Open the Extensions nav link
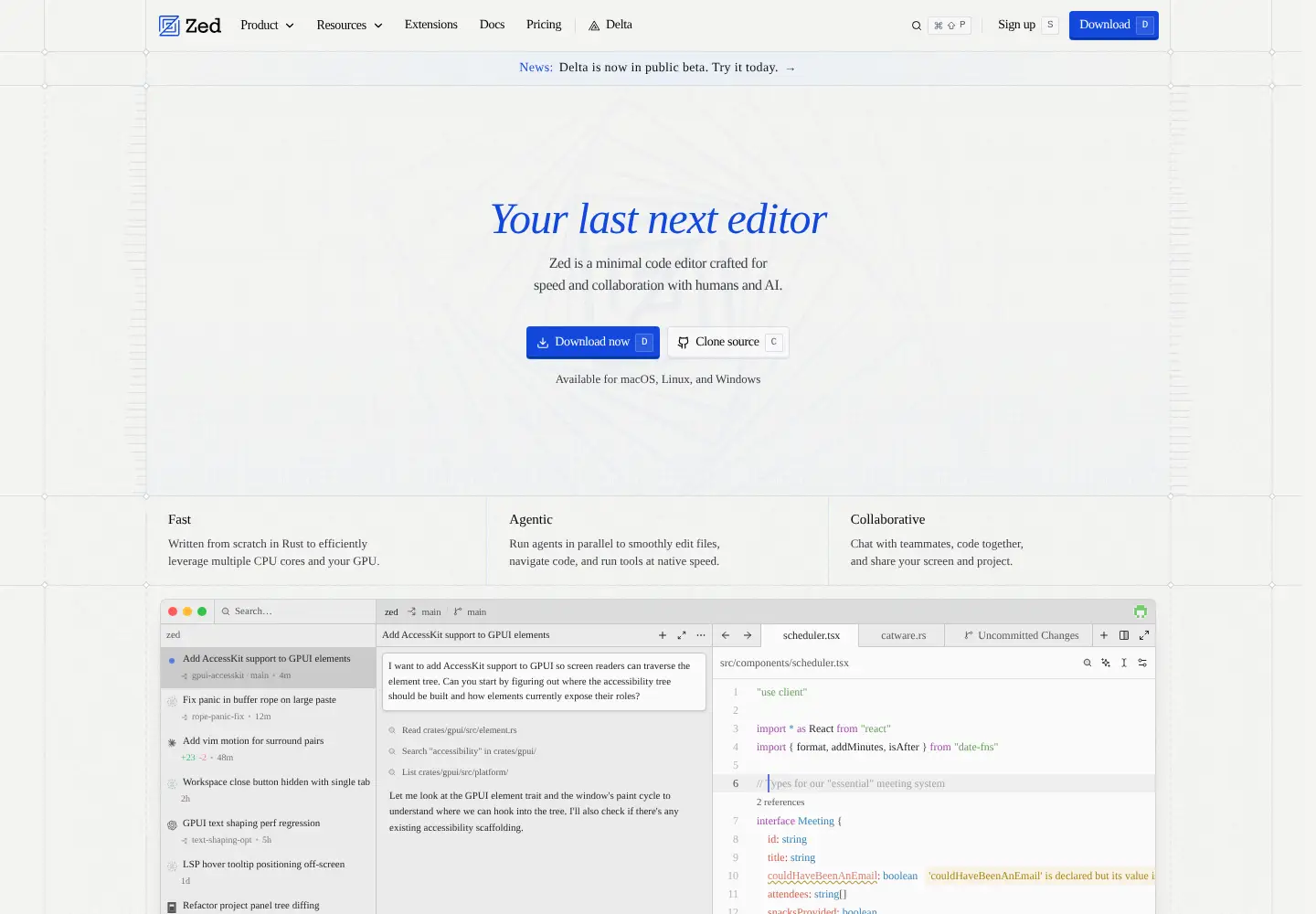Image resolution: width=1316 pixels, height=914 pixels. coord(431,25)
